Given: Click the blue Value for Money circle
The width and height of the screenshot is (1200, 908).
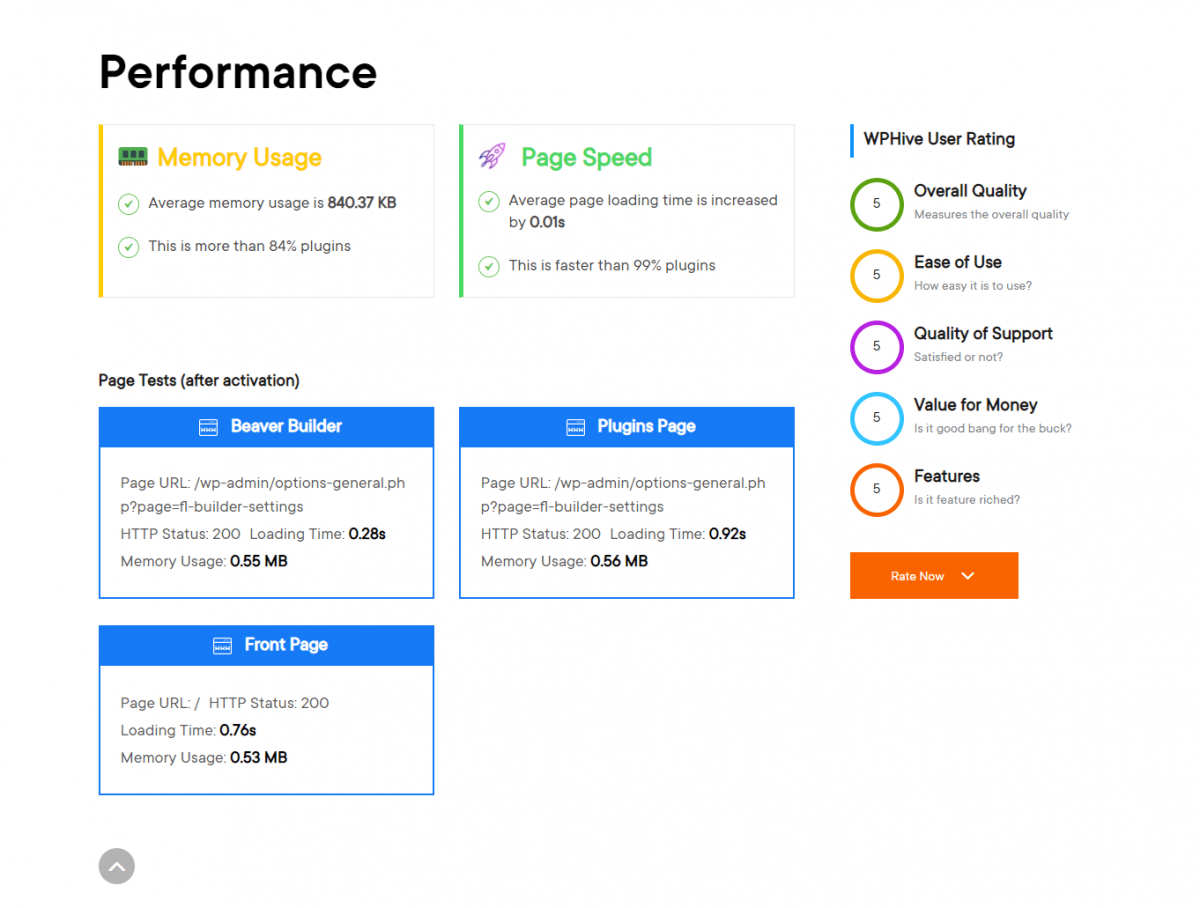Looking at the screenshot, I should coord(877,418).
